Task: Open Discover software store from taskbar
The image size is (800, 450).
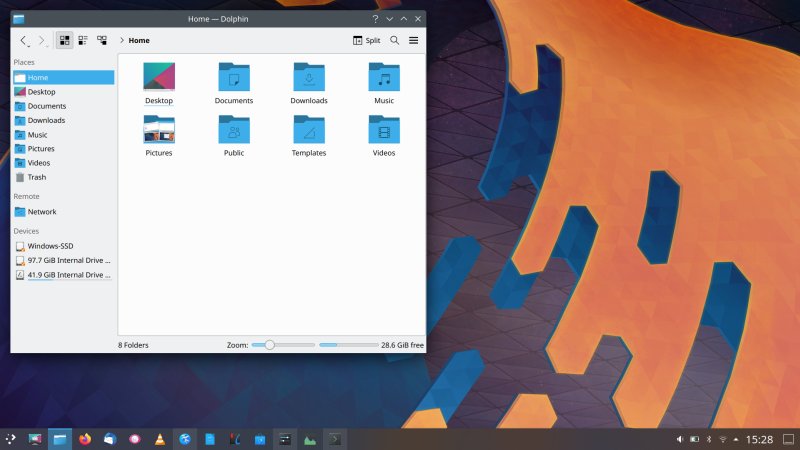Action: tap(260, 439)
